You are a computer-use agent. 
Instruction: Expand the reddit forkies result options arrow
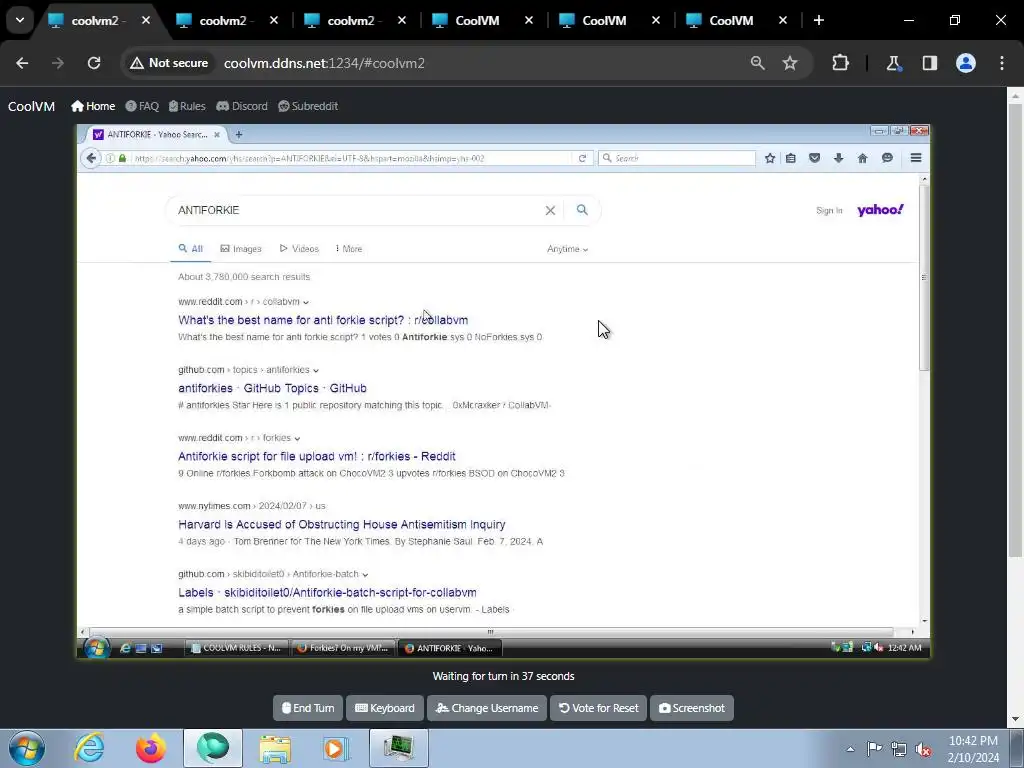(297, 438)
